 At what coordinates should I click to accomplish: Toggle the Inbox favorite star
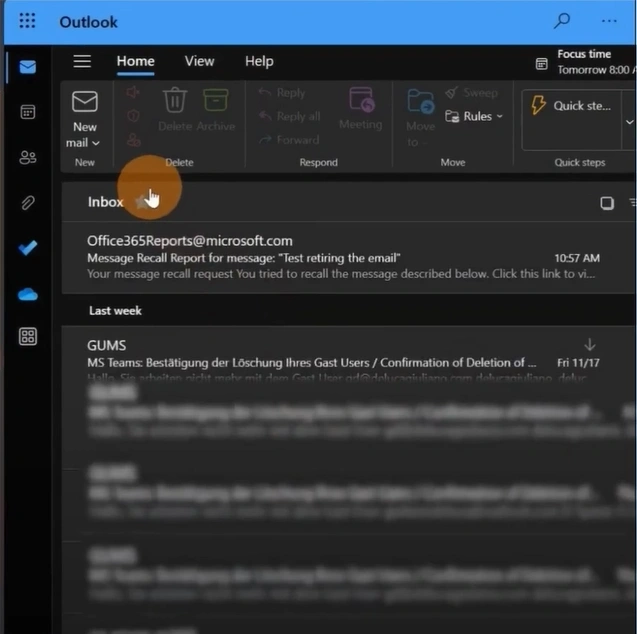coord(142,201)
